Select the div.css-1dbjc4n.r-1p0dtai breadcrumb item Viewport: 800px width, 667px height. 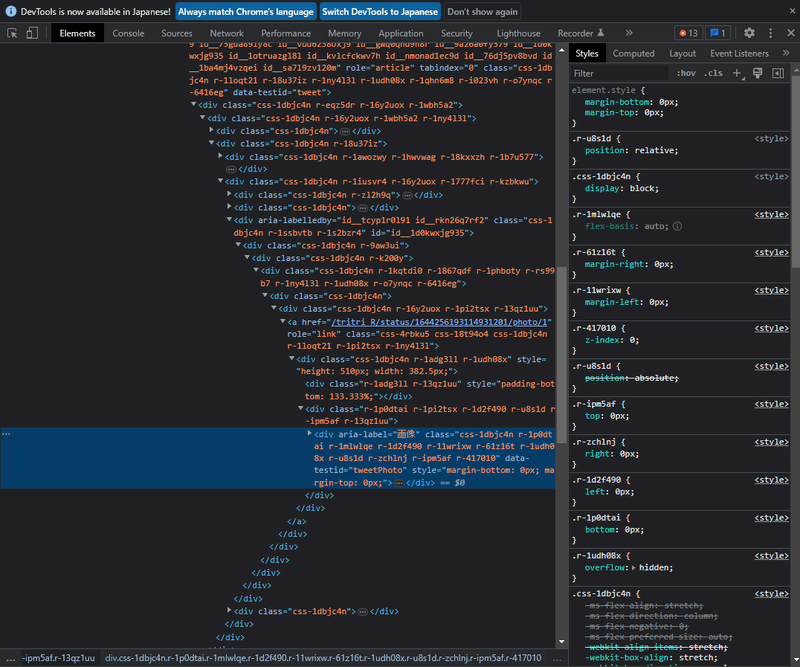point(323,658)
